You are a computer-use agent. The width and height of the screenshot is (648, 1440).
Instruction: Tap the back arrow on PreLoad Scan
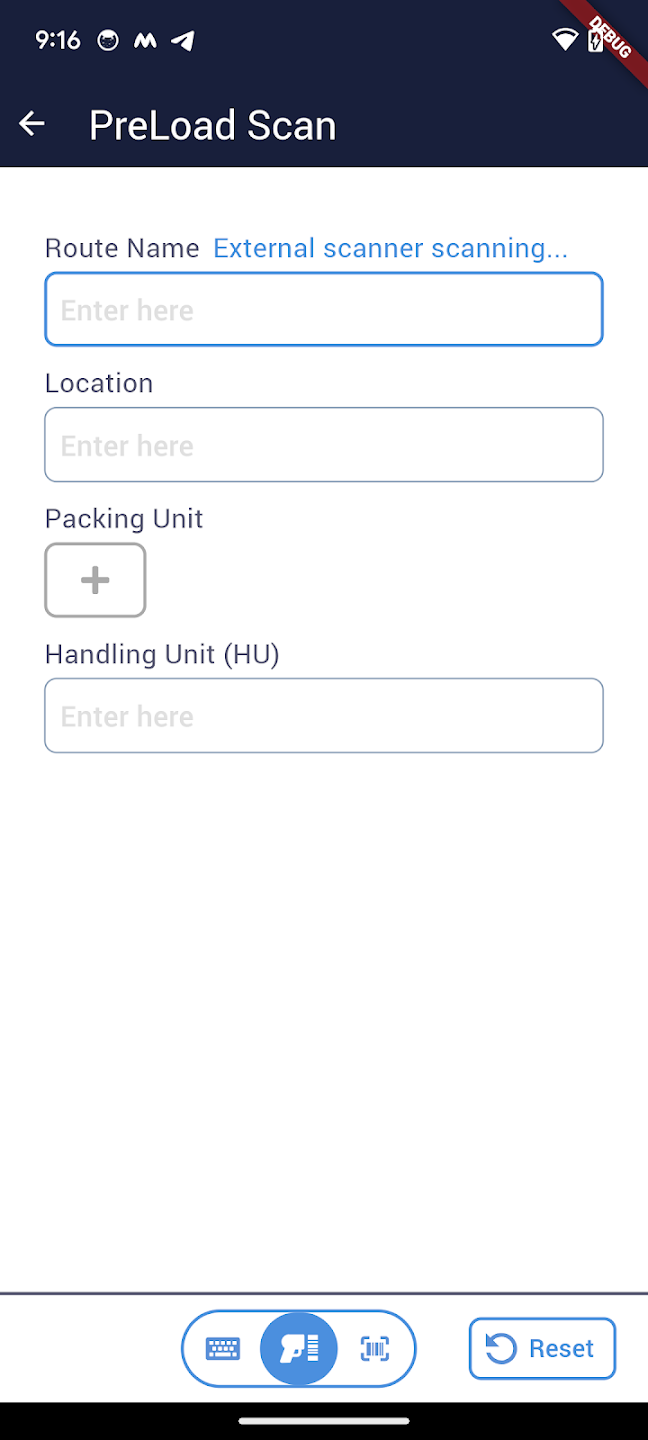point(31,123)
